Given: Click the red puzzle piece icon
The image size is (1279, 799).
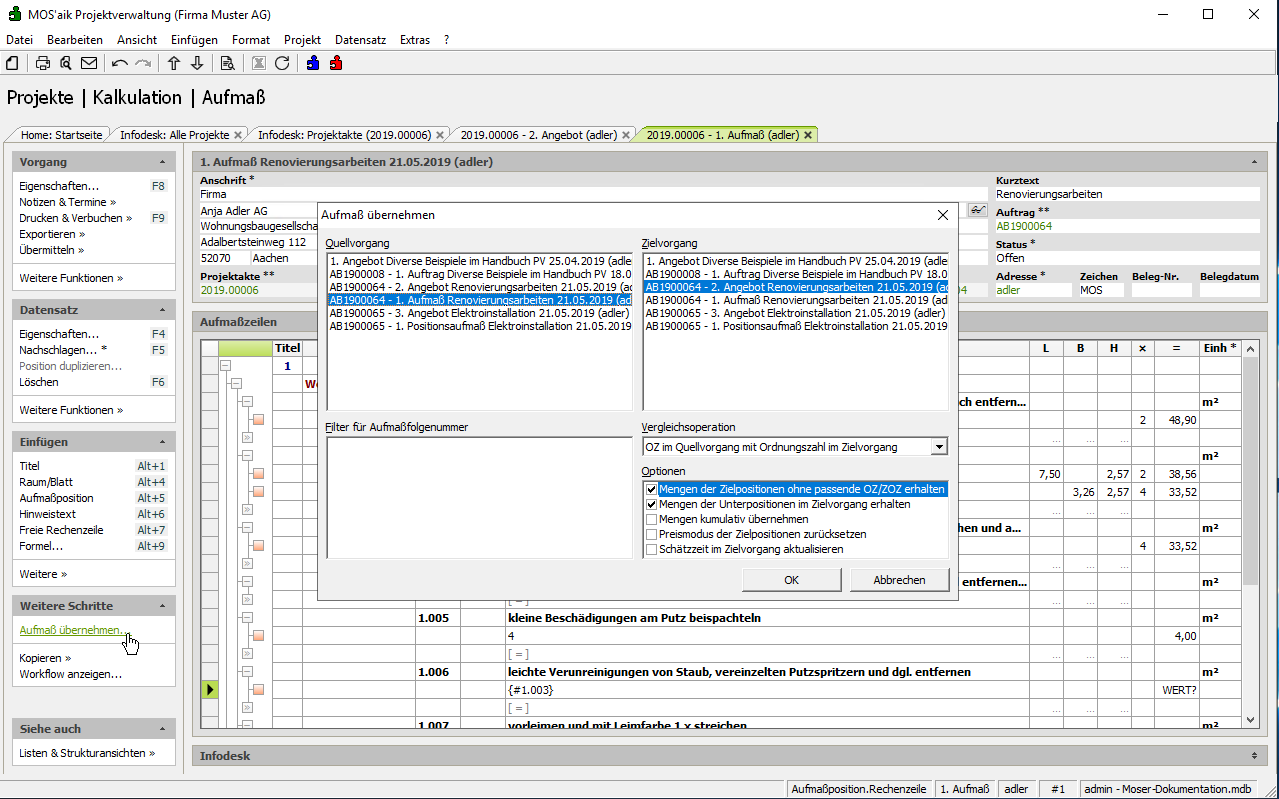Looking at the screenshot, I should click(x=336, y=63).
